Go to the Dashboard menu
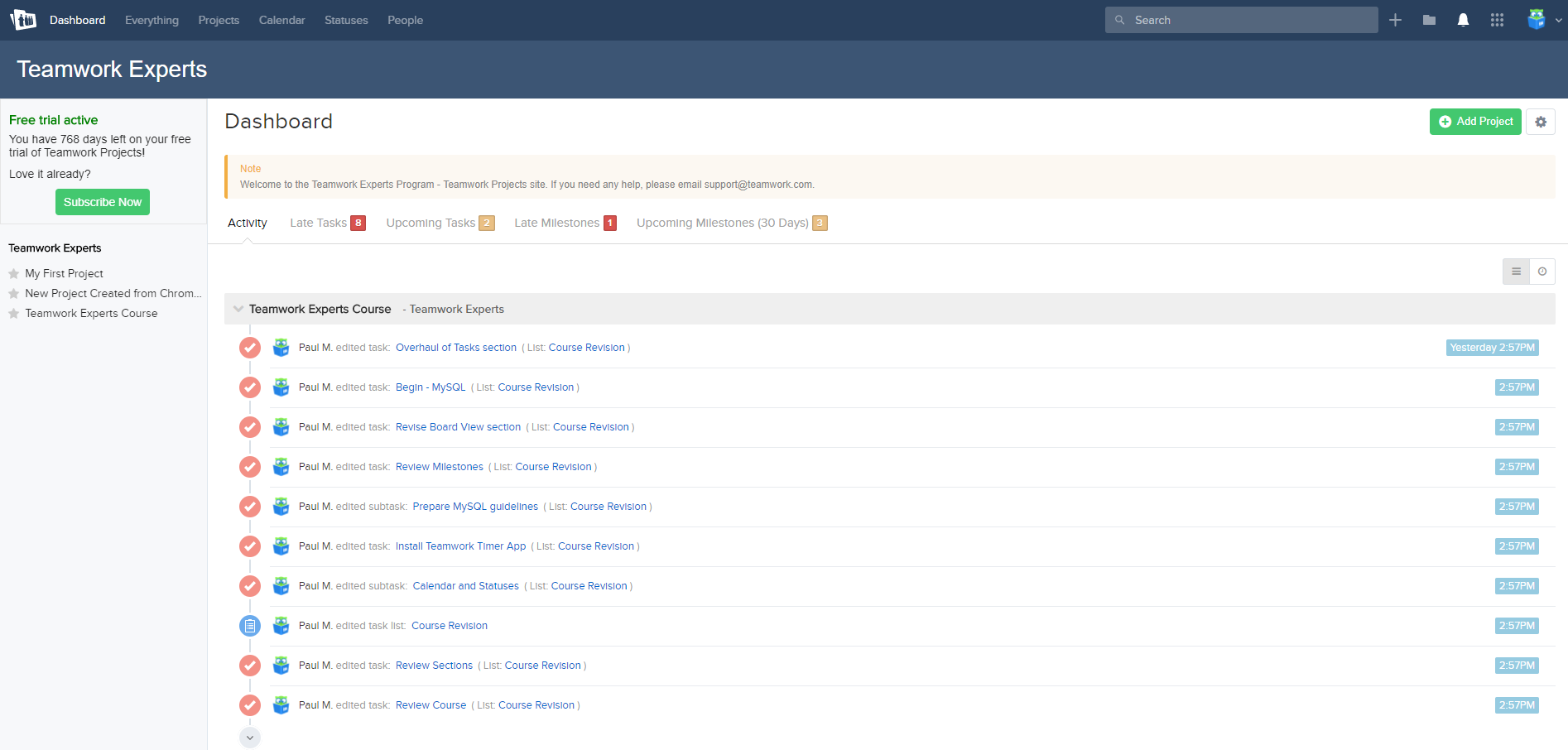The height and width of the screenshot is (750, 1568). pyautogui.click(x=77, y=20)
